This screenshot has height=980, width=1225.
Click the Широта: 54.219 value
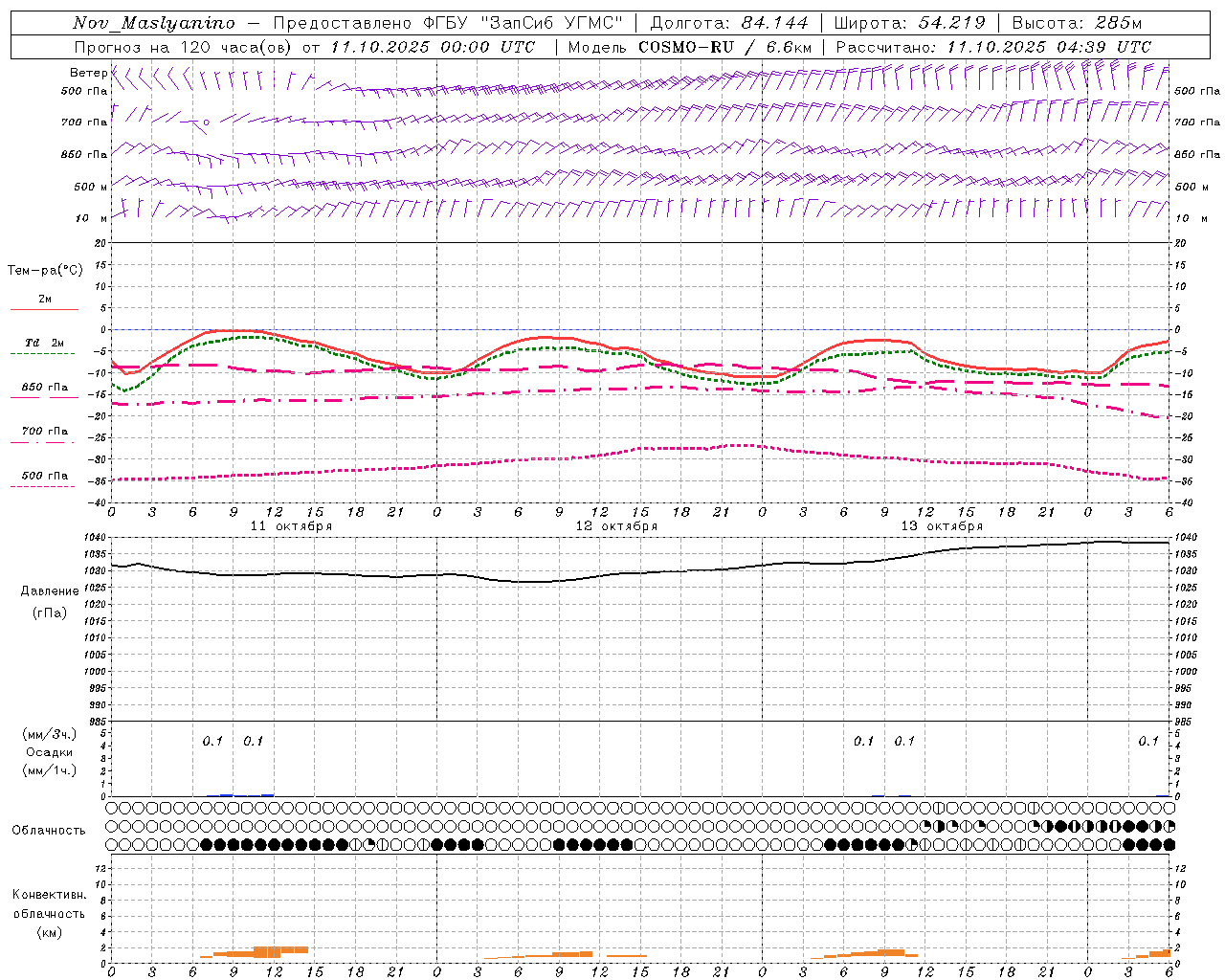[909, 23]
